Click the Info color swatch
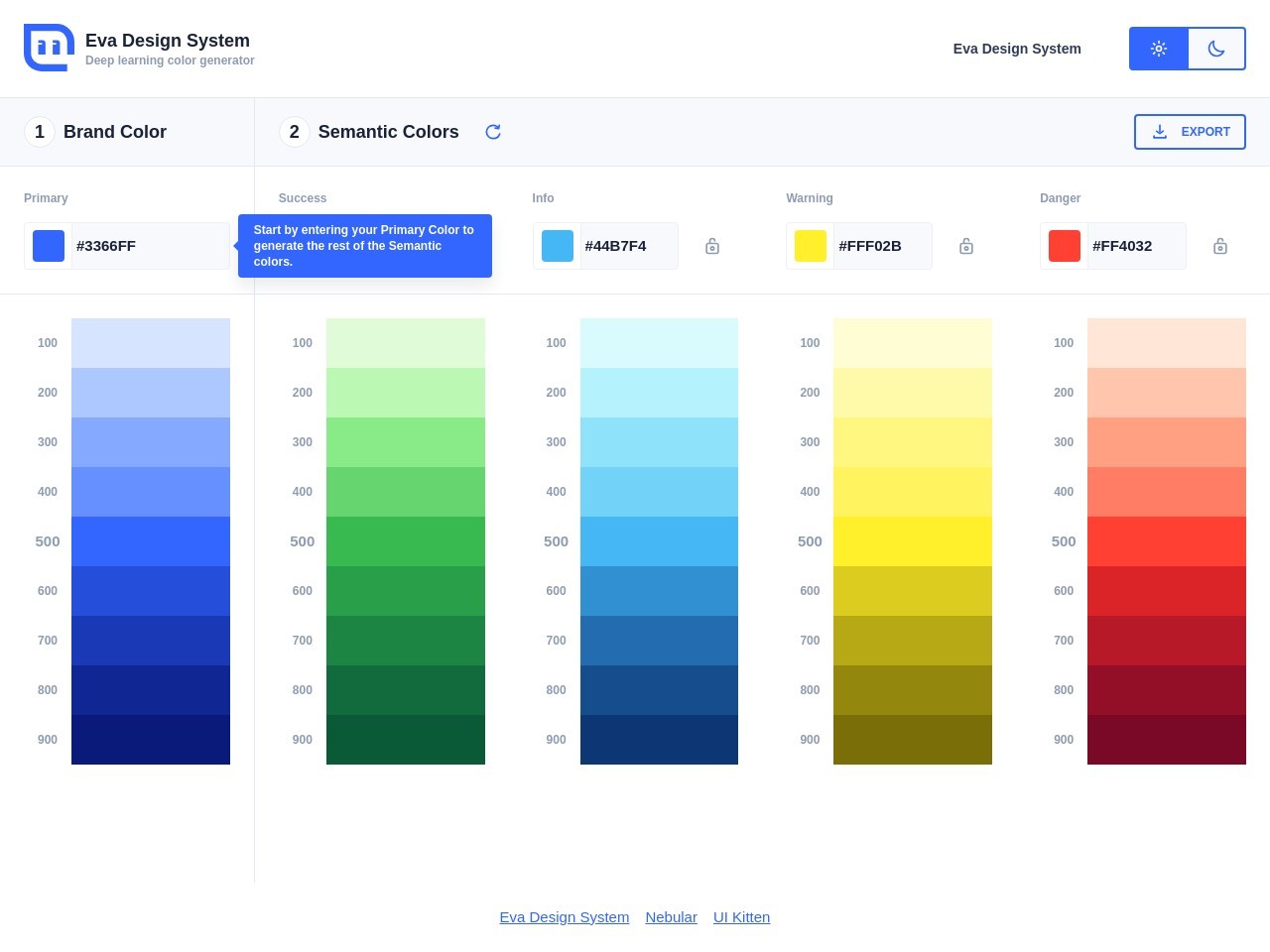The height and width of the screenshot is (952, 1270). tap(557, 245)
